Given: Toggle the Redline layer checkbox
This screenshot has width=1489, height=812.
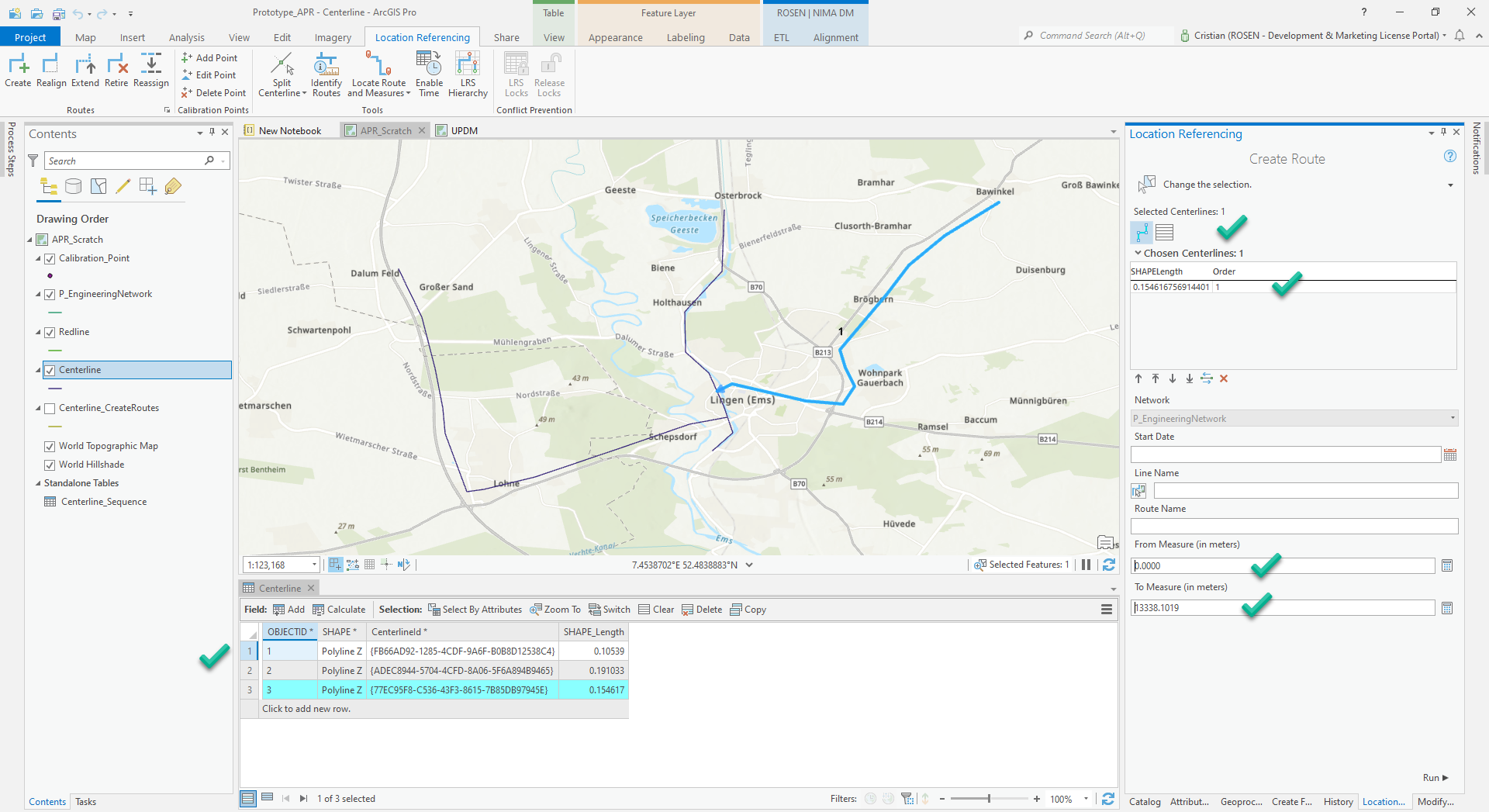Looking at the screenshot, I should point(50,332).
